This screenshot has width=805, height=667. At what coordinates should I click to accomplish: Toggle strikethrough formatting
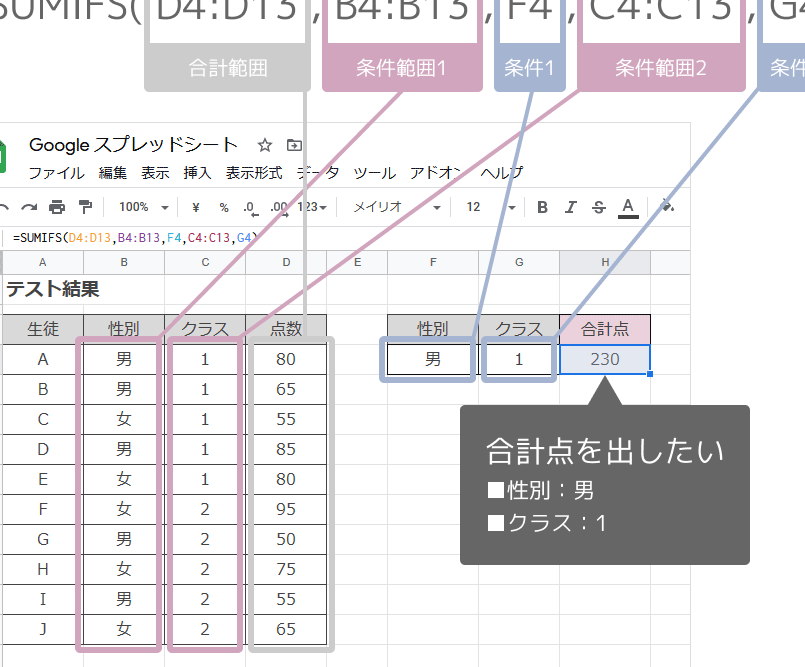599,207
